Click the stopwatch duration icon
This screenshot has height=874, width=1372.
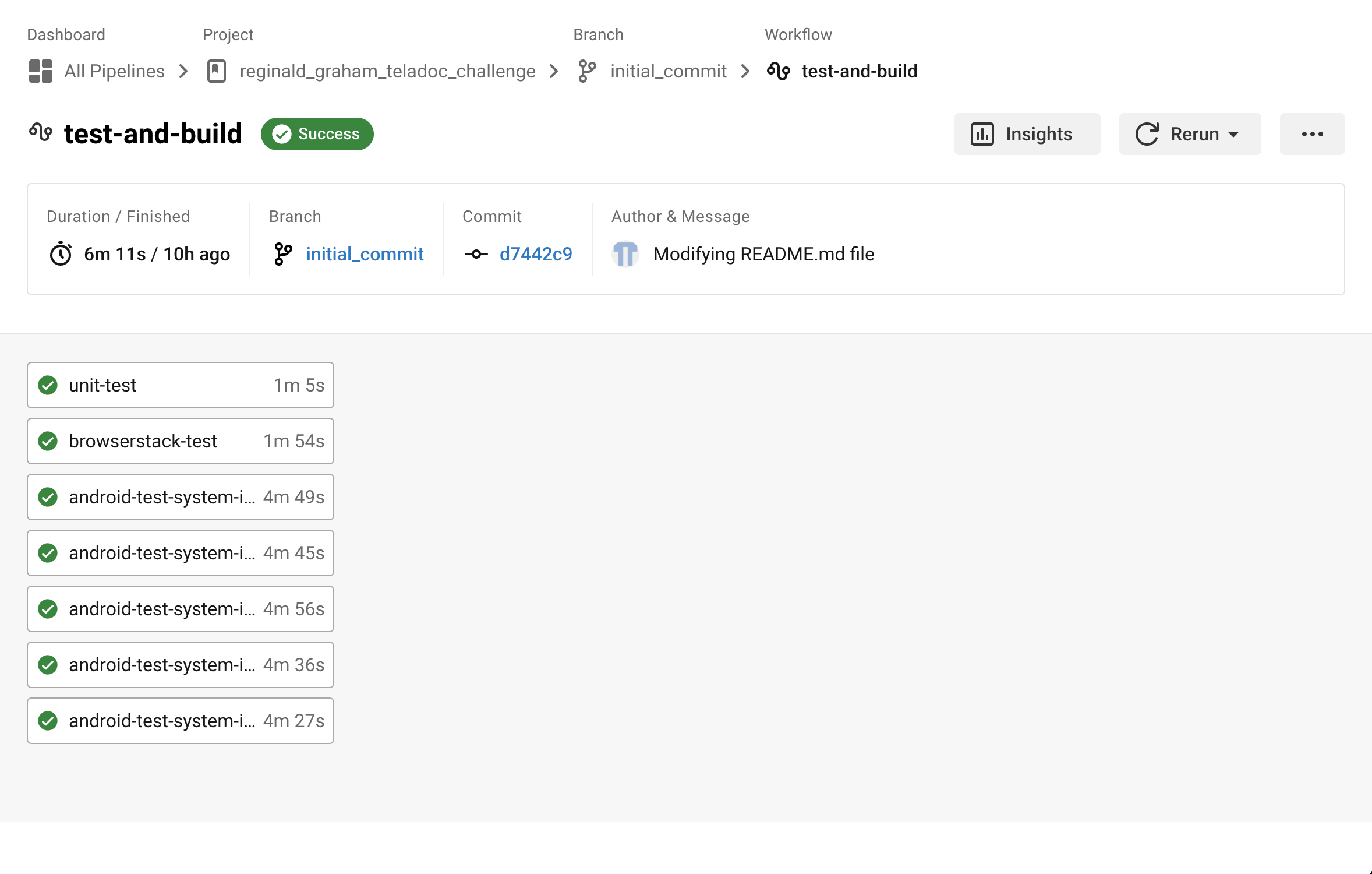point(61,254)
